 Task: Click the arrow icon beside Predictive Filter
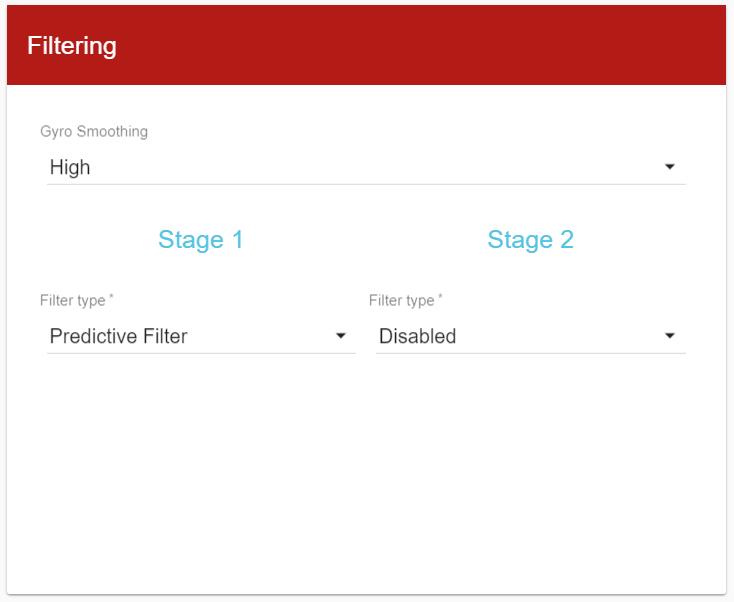(341, 336)
